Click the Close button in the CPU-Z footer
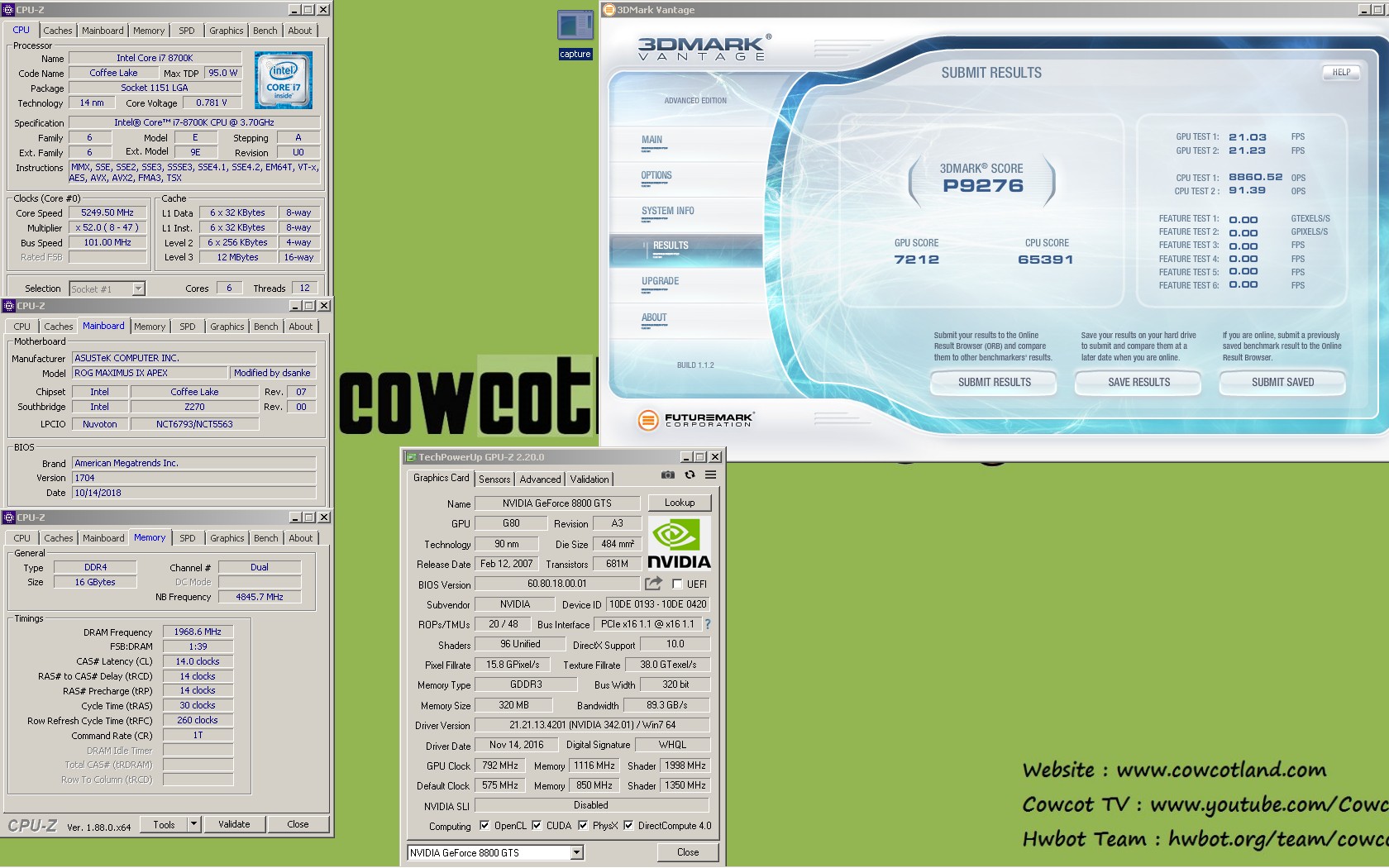 pyautogui.click(x=298, y=824)
